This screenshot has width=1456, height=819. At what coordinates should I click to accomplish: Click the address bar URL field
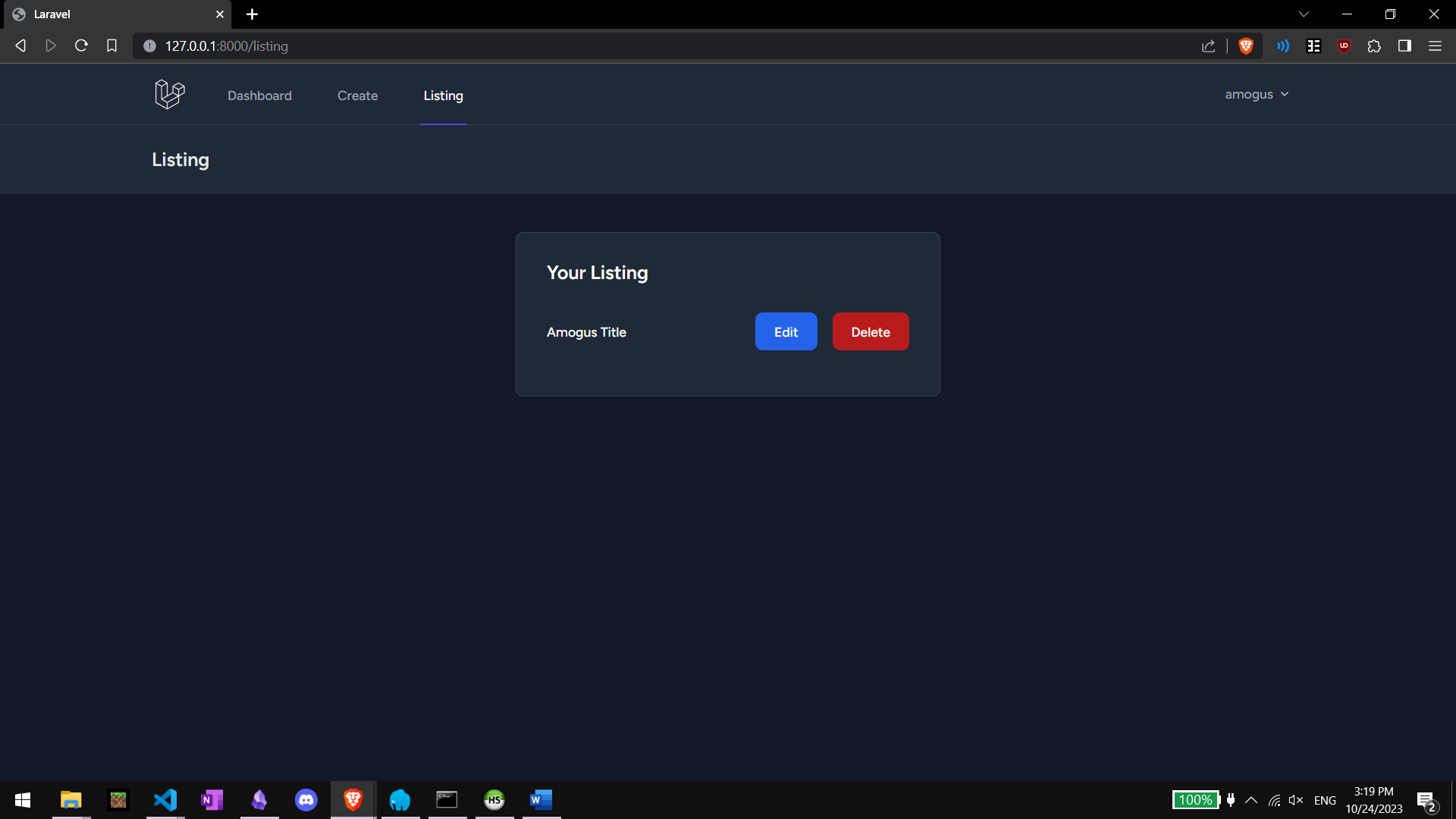(607, 46)
